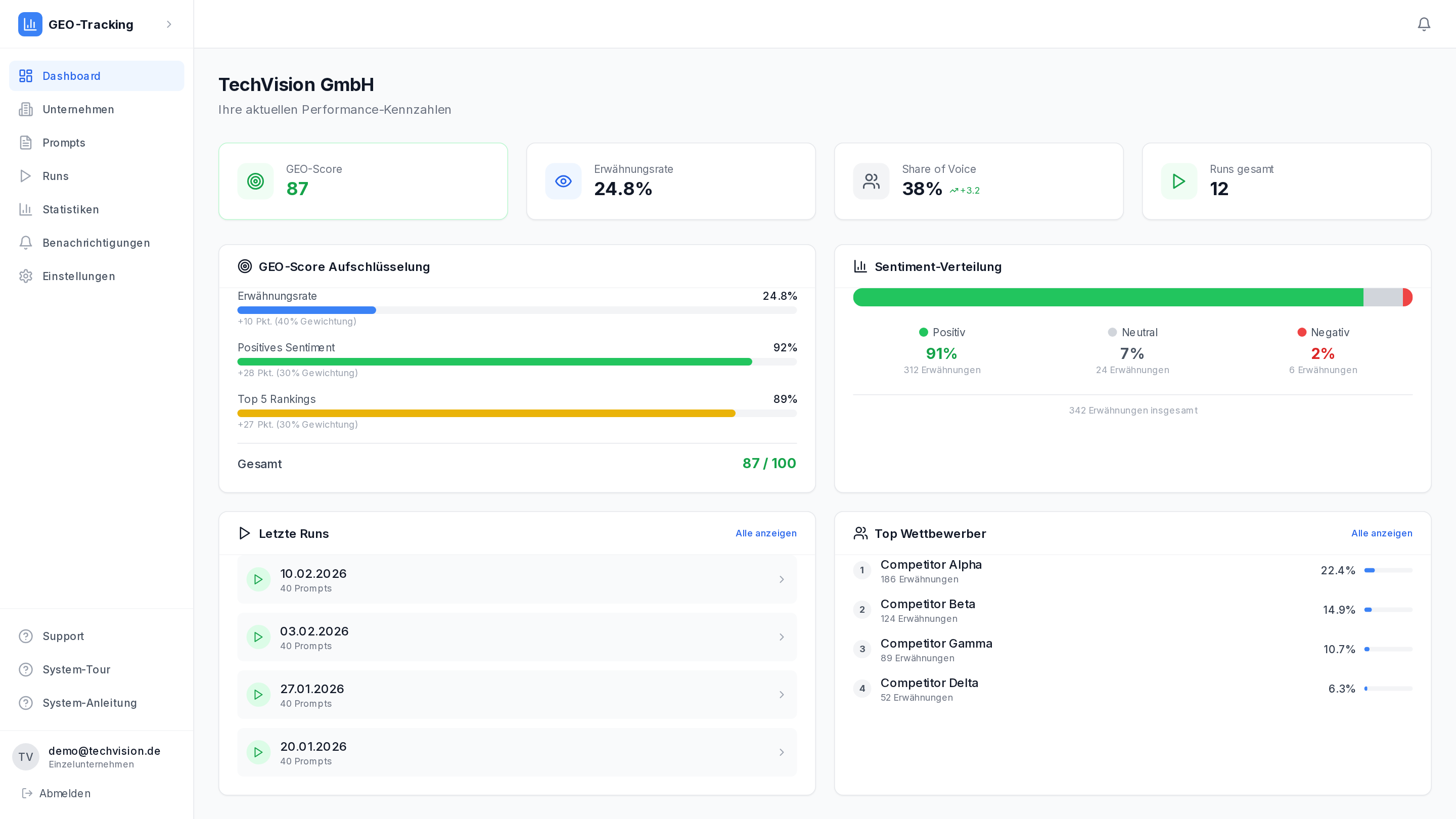Open Statistiken in the sidebar
The width and height of the screenshot is (1456, 819).
[x=71, y=209]
